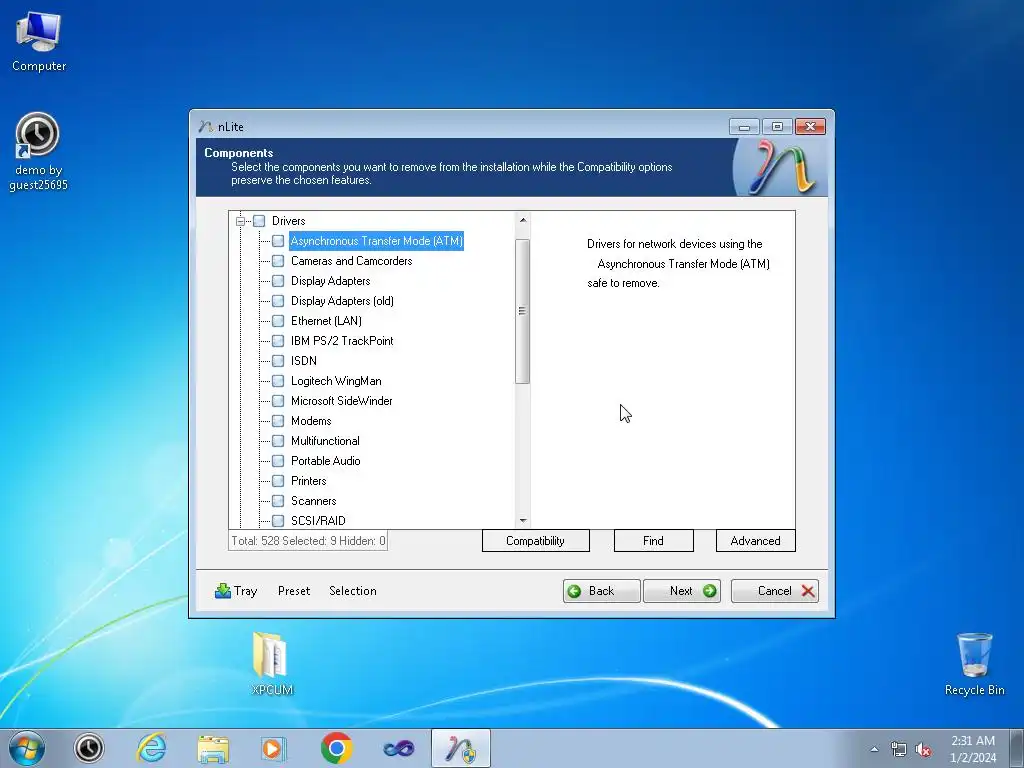Minimize nLite to Tray

point(236,591)
